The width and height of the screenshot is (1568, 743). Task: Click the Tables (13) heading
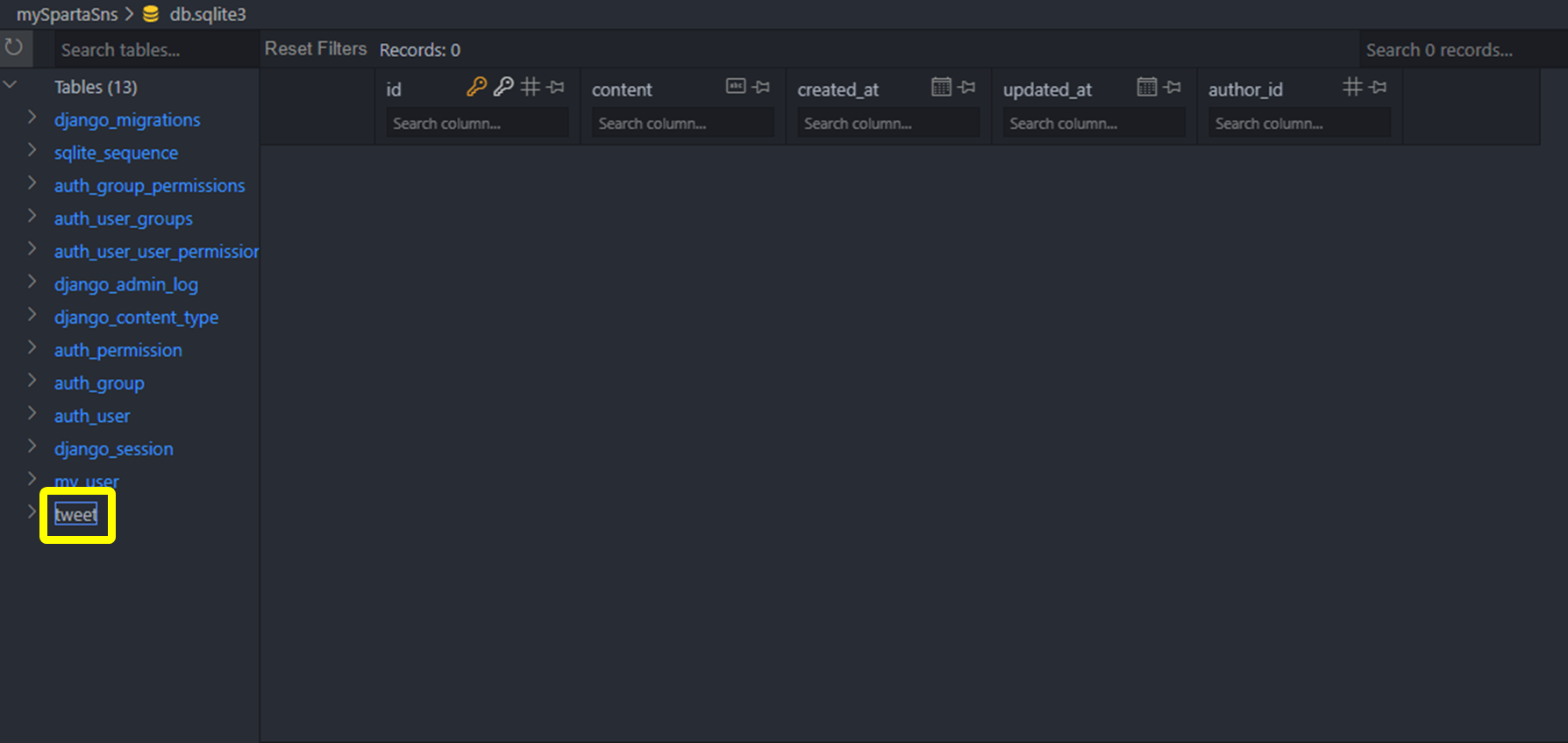(96, 87)
